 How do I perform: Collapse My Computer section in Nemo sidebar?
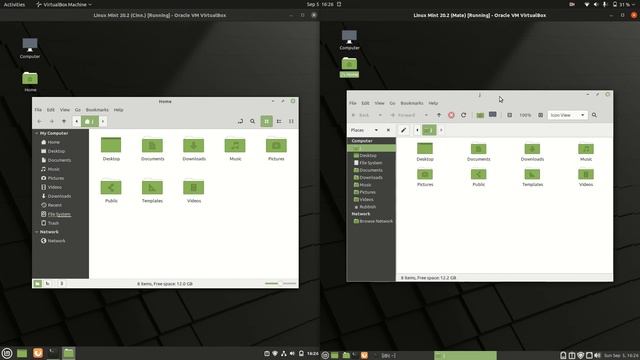tap(36, 133)
